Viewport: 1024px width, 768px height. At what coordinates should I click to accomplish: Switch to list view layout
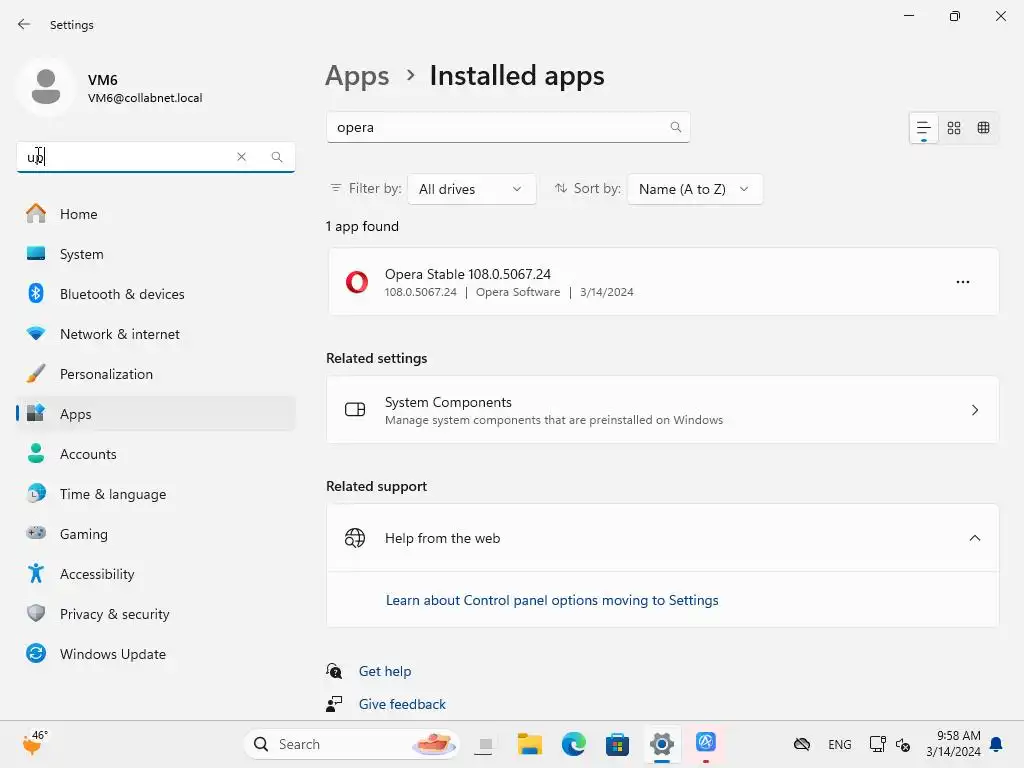coord(923,128)
